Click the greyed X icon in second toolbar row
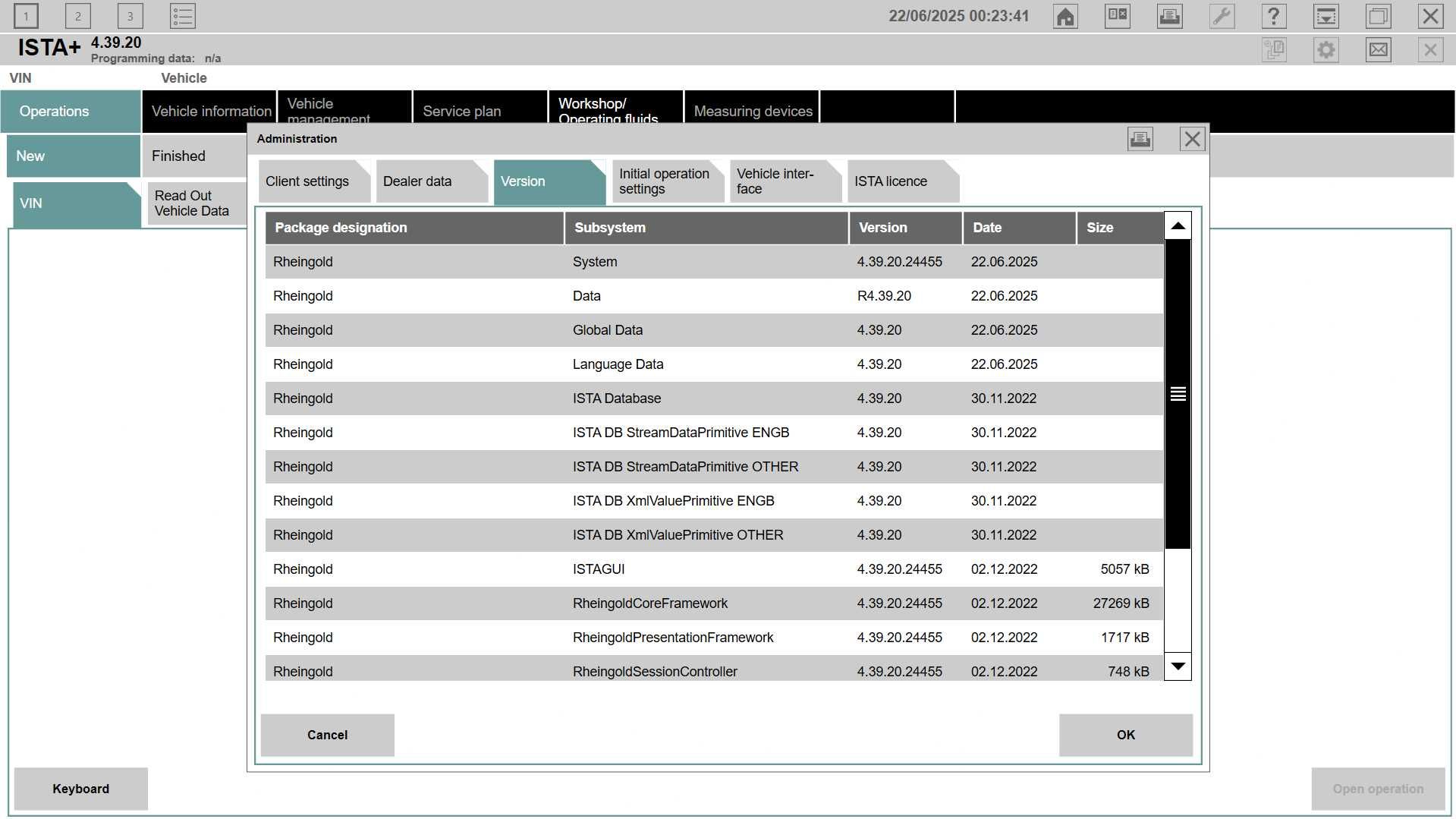The width and height of the screenshot is (1456, 819). pyautogui.click(x=1431, y=50)
